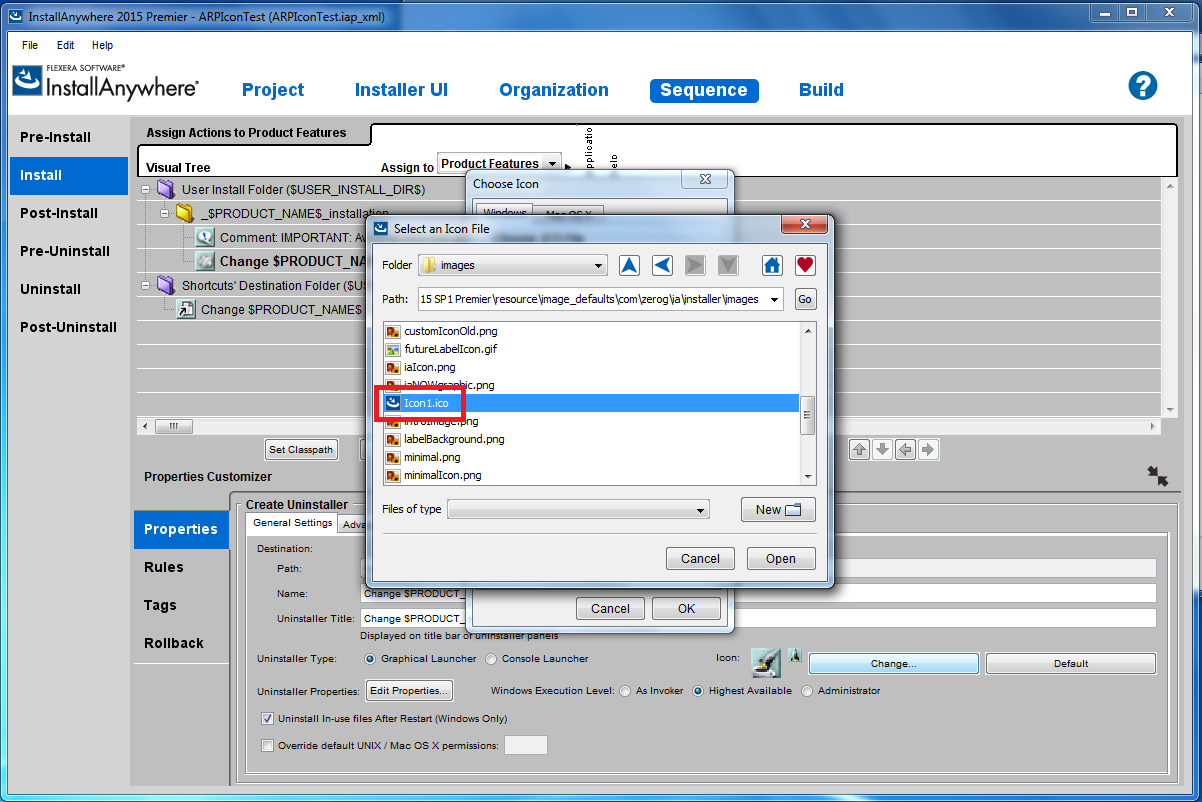Click the minimalIcon.png file icon
Screen dimensions: 1202x802
393,475
